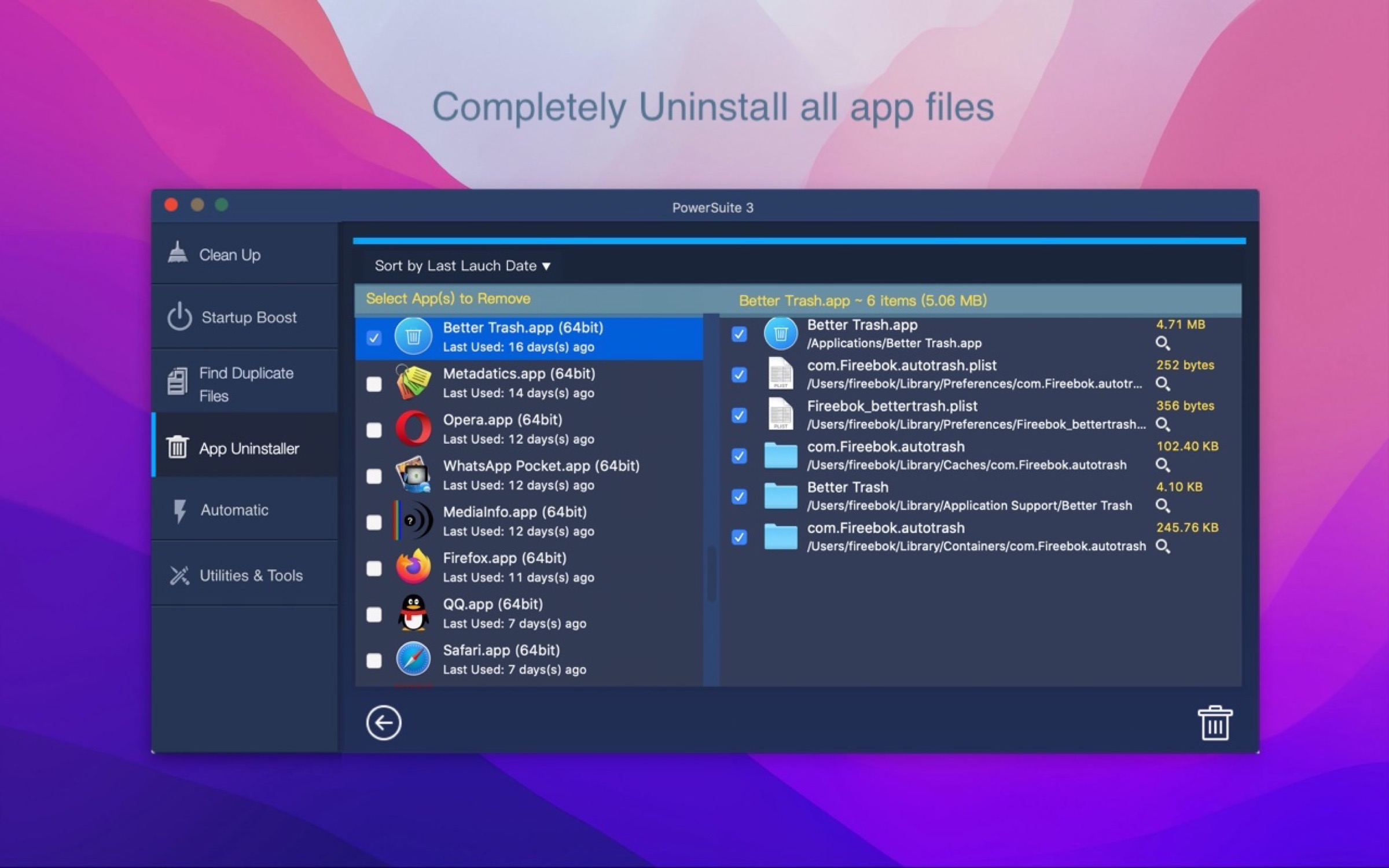The image size is (1389, 868).
Task: Check the Metadatics.app checkbox
Action: 374,384
